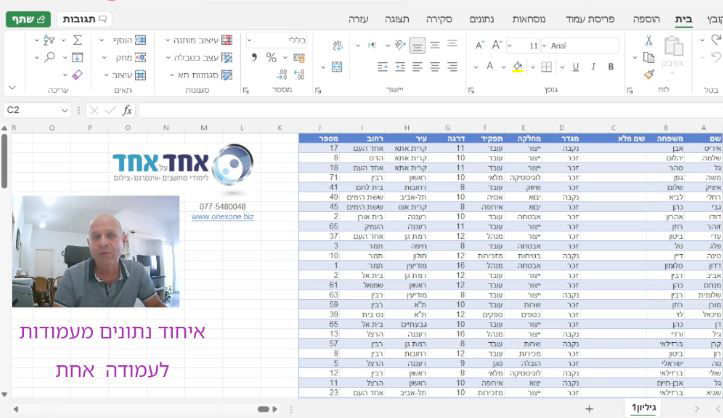Select the Format Painter brush
Image resolution: width=723 pixels, height=418 pixels.
[649, 74]
